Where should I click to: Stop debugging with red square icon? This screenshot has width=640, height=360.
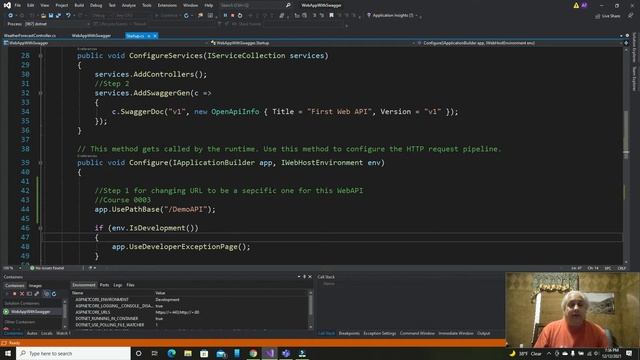pyautogui.click(x=233, y=16)
